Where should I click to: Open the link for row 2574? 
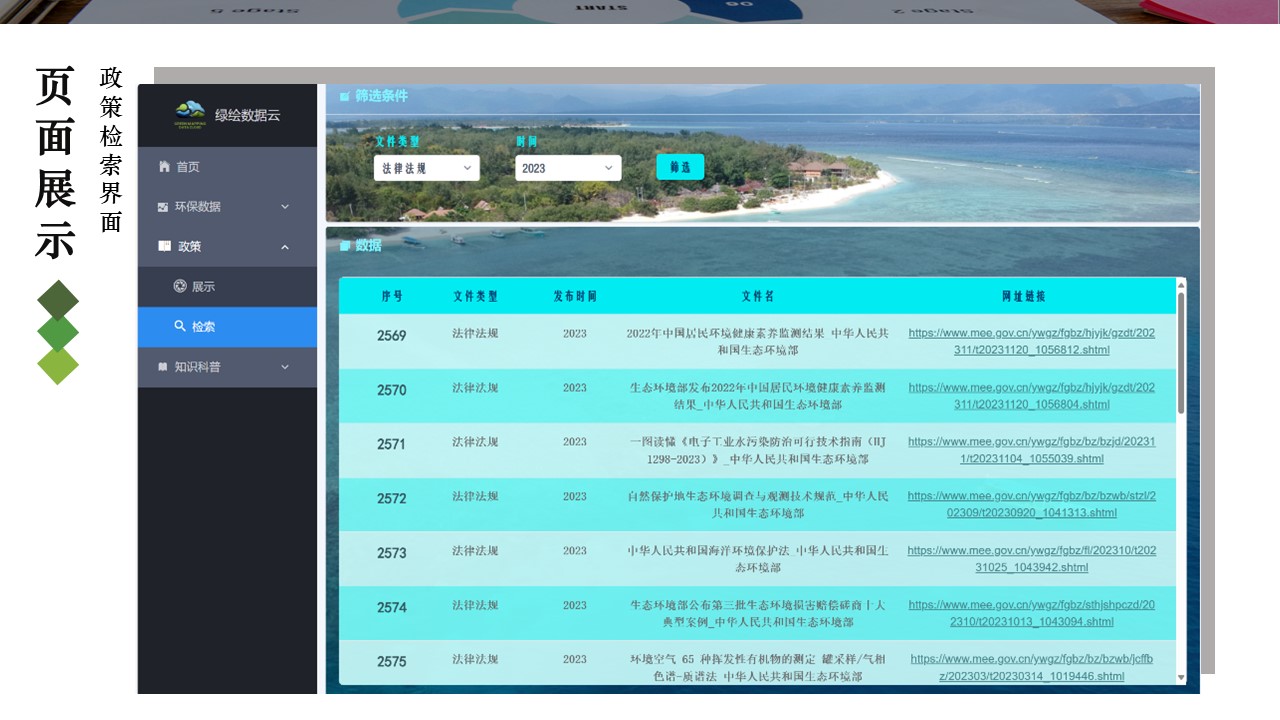(1032, 613)
